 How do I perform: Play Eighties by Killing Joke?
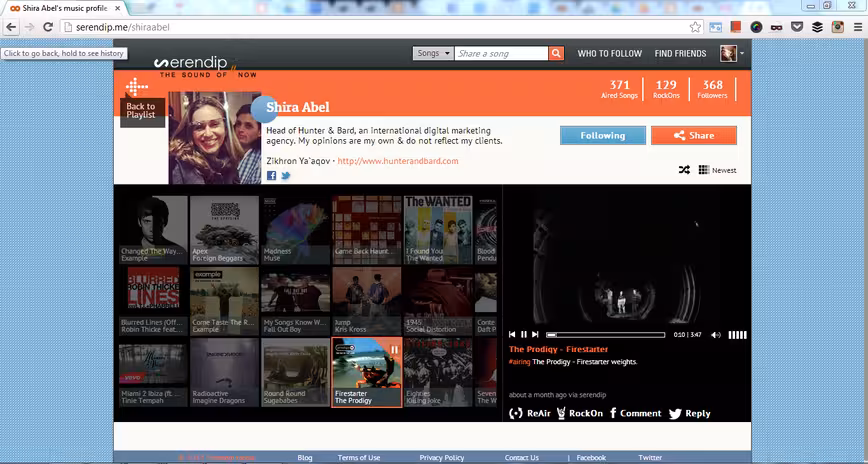[x=438, y=373]
